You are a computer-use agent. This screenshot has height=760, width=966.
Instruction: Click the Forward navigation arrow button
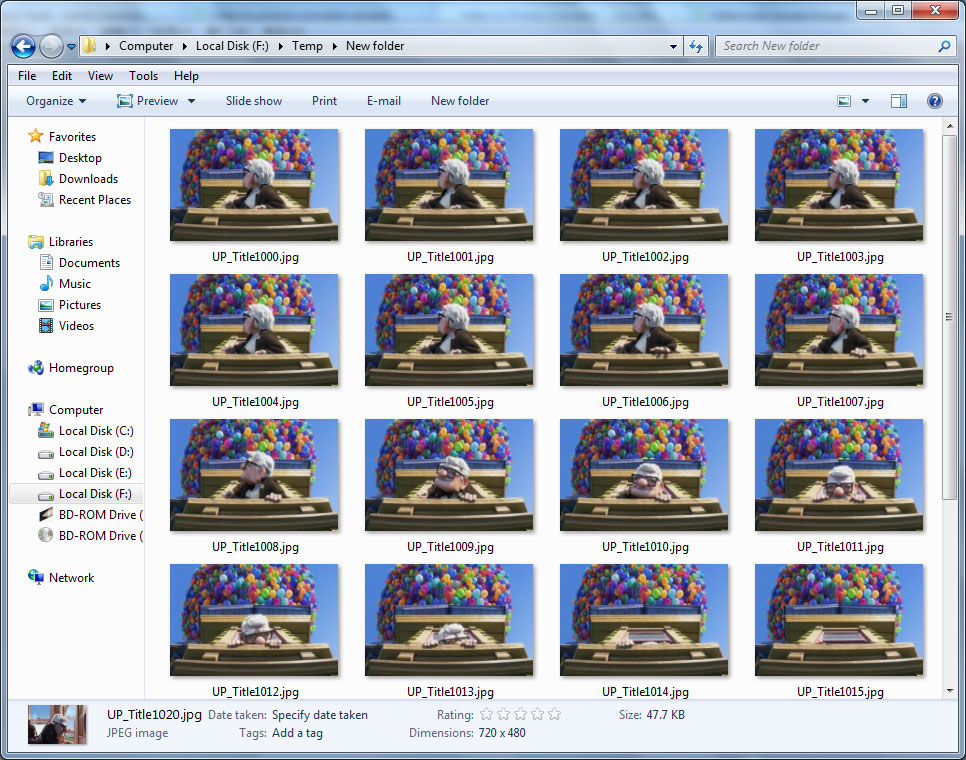pos(51,46)
